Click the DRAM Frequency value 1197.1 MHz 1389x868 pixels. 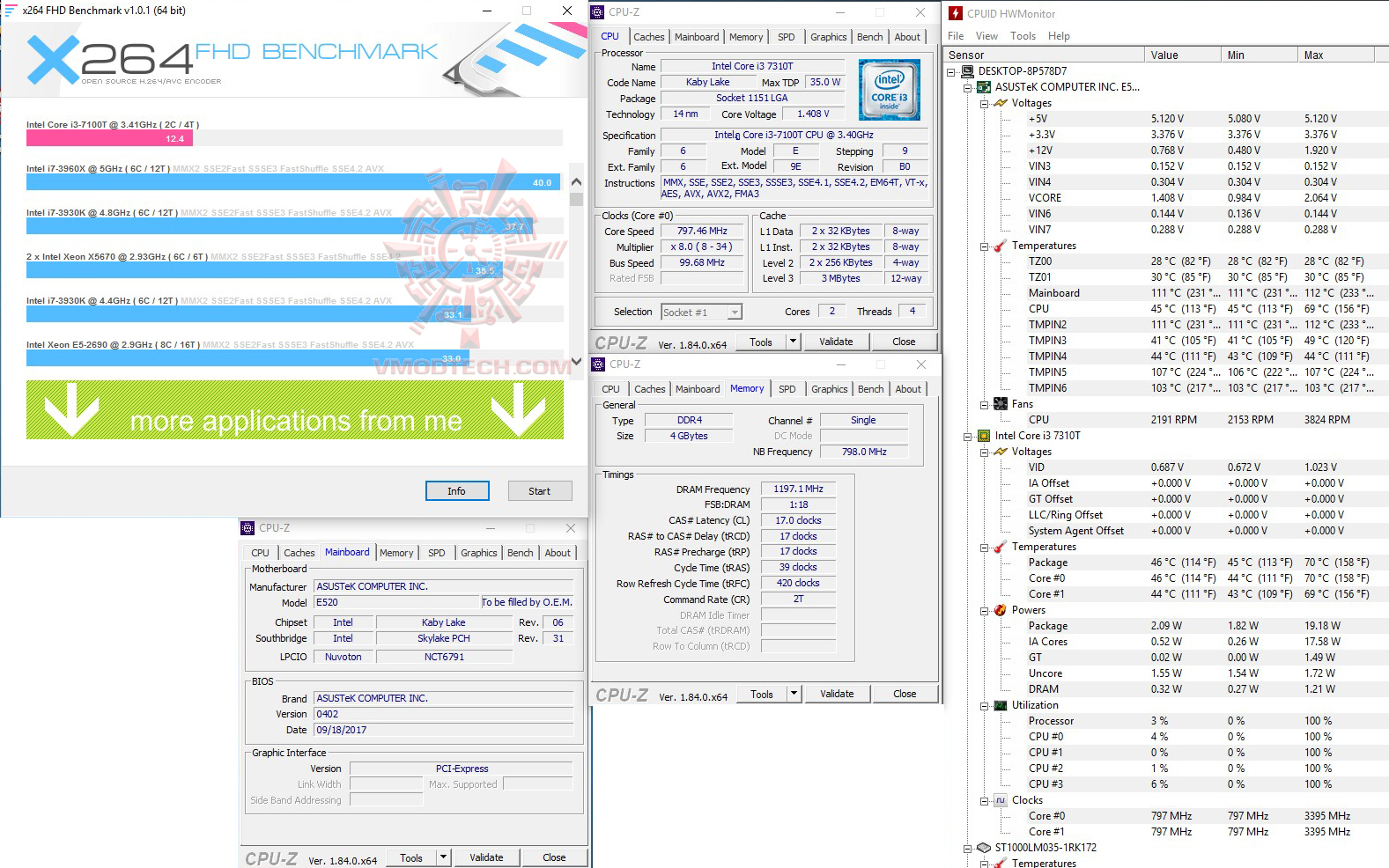[798, 489]
